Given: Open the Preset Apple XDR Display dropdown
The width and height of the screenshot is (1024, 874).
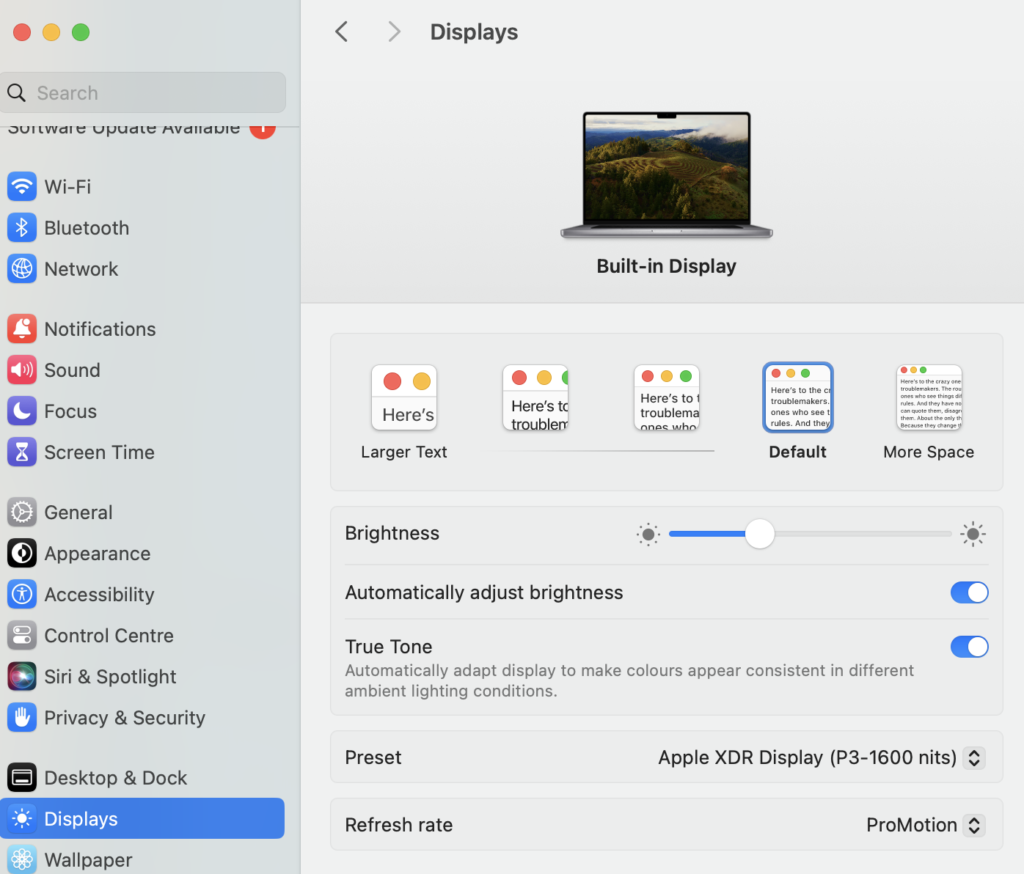Looking at the screenshot, I should (x=973, y=758).
